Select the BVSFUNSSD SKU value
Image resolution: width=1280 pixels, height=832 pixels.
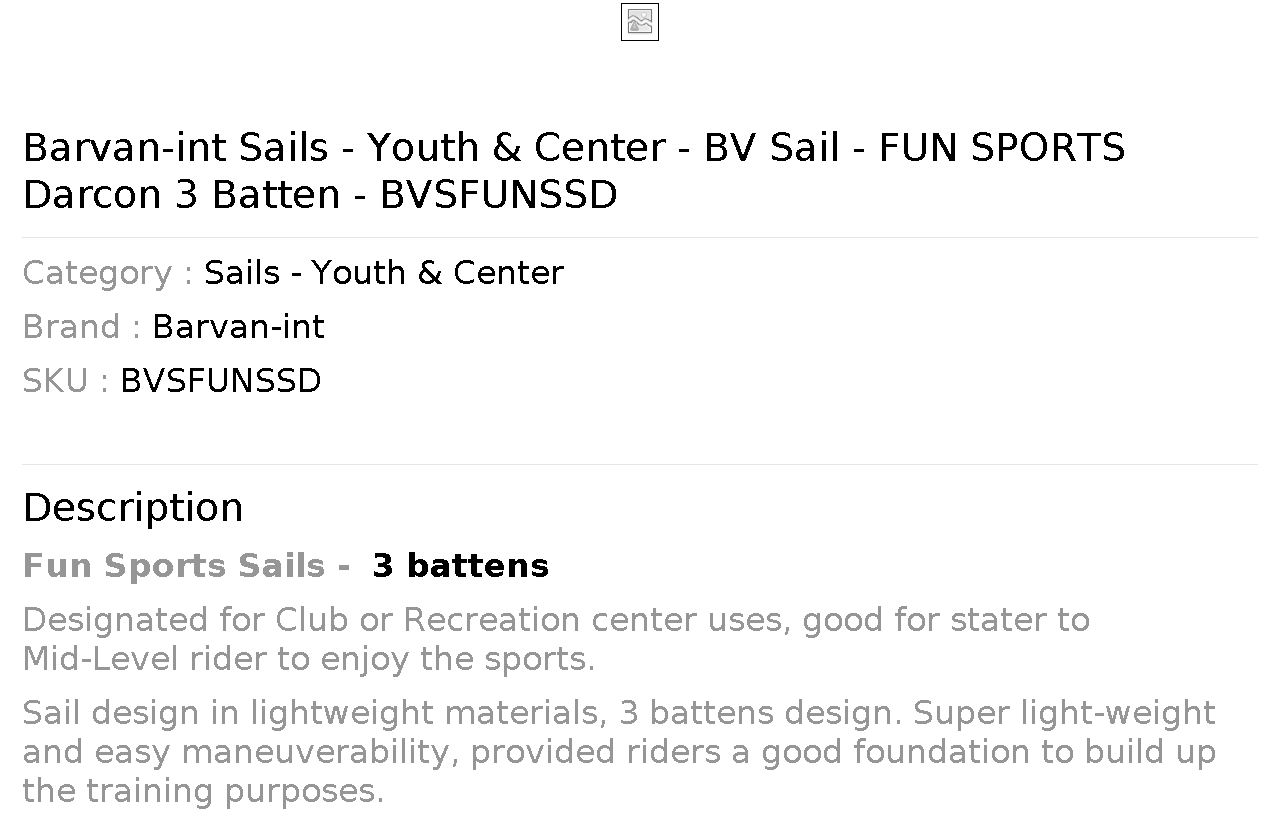coord(221,381)
